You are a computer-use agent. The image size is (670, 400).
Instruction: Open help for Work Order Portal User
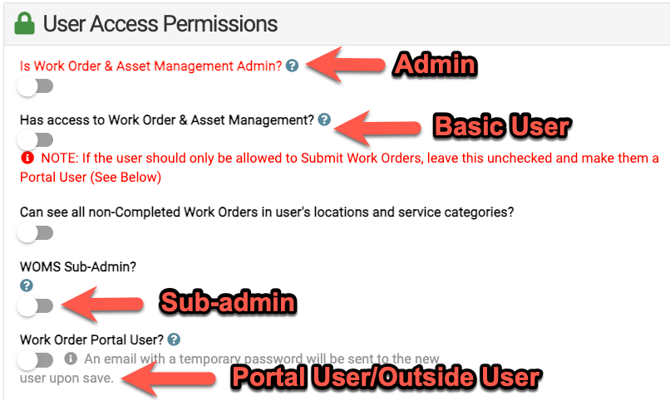click(x=174, y=339)
